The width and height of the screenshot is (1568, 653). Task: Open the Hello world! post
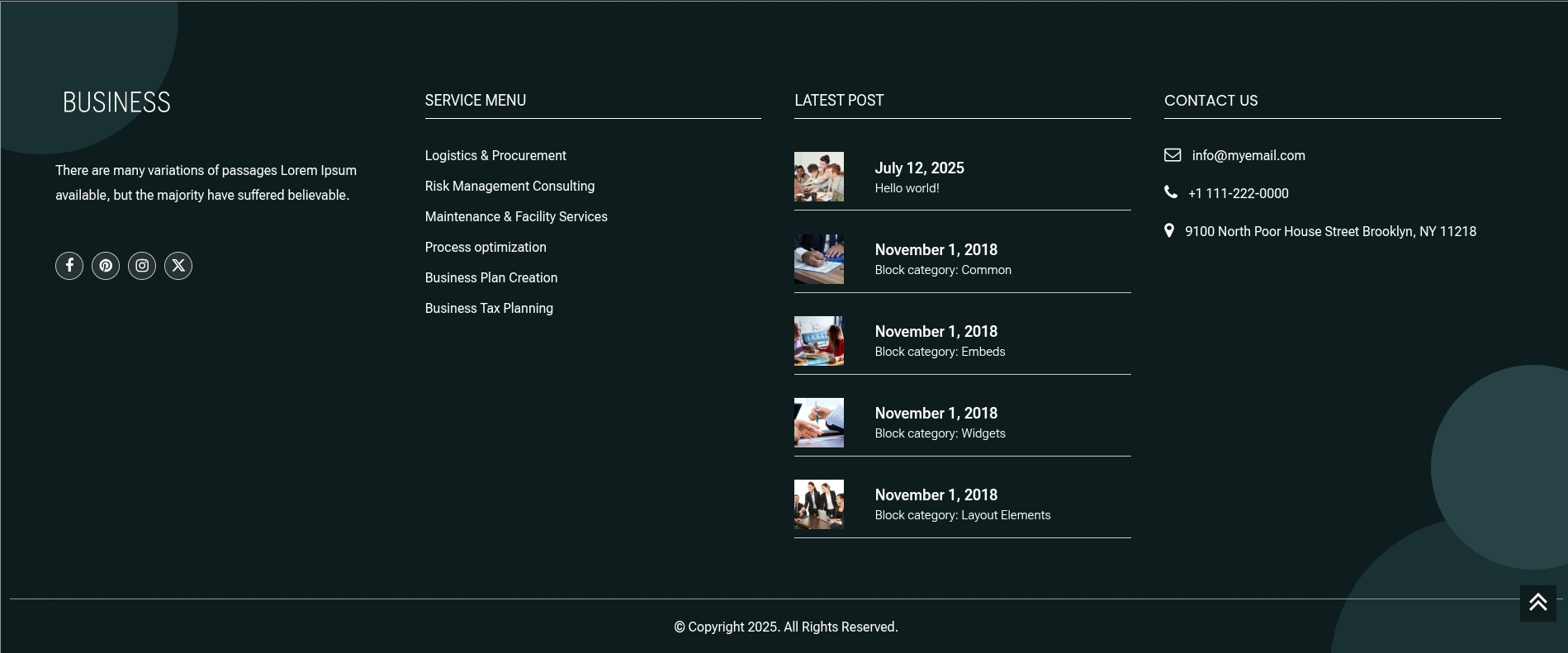tap(907, 188)
